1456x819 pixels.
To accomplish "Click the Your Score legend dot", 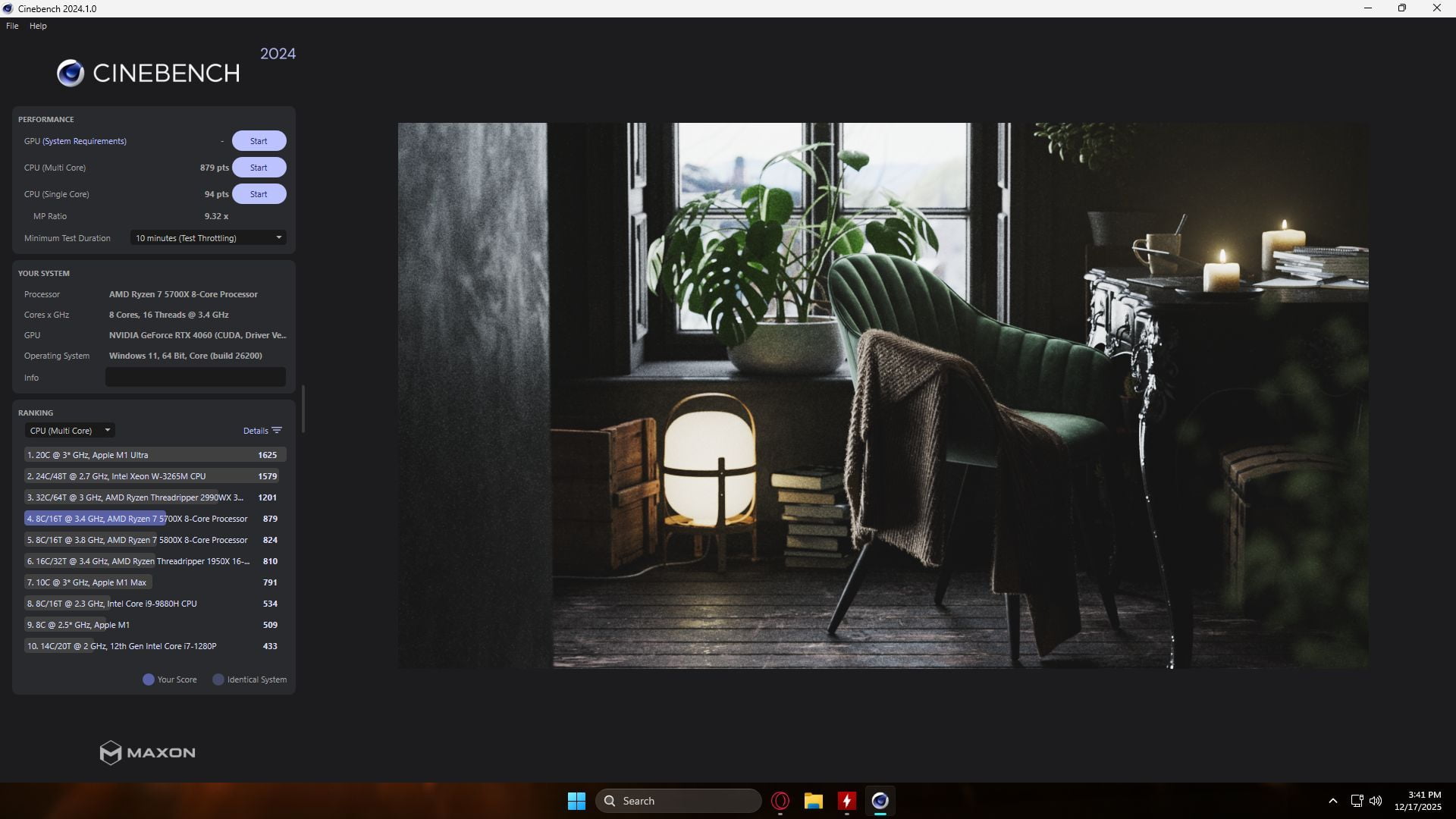I will coord(149,679).
